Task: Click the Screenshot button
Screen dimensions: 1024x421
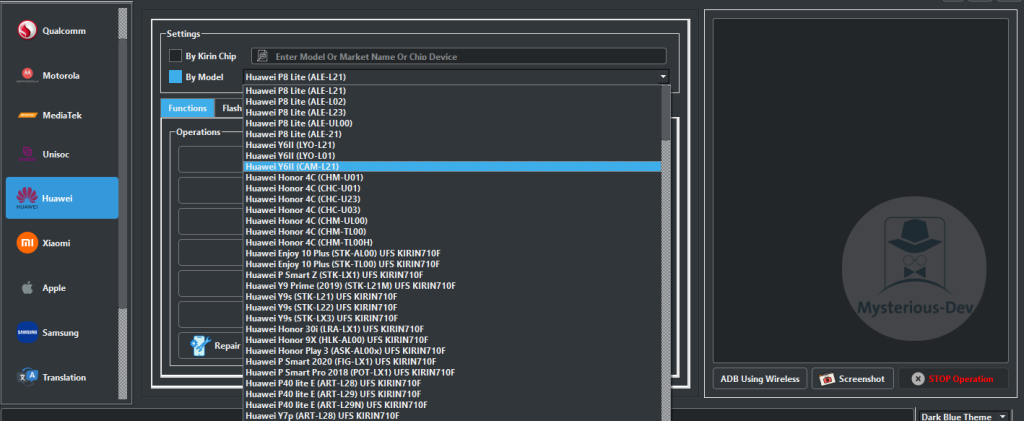Action: click(x=852, y=379)
